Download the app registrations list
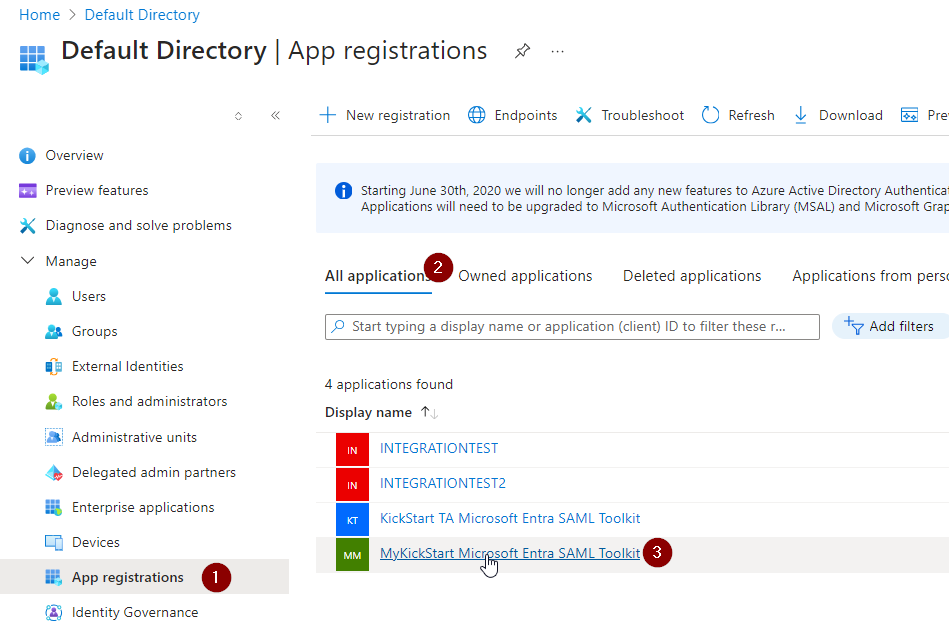Viewport: 949px width, 635px height. (x=838, y=115)
